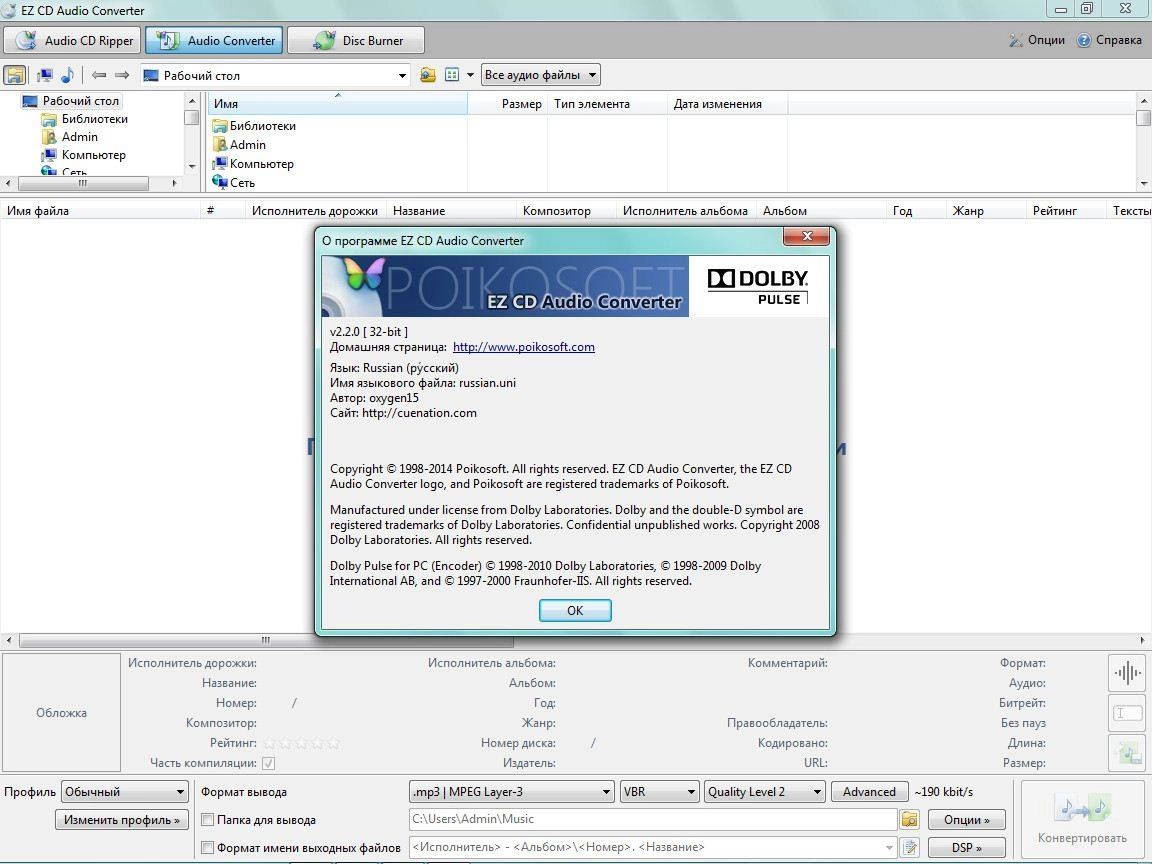Edit filename format with the notepad icon

[910, 848]
